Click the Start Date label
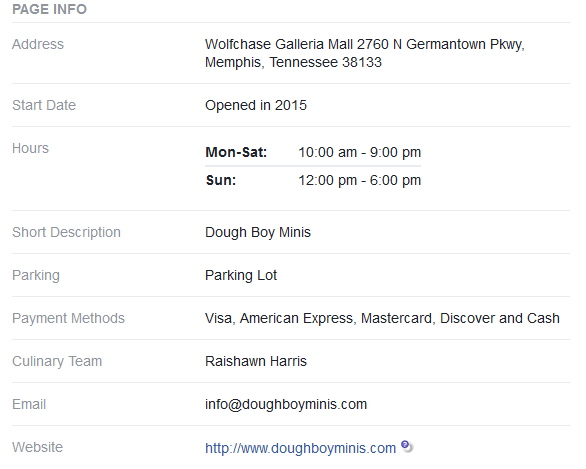This screenshot has height=469, width=586. click(44, 105)
